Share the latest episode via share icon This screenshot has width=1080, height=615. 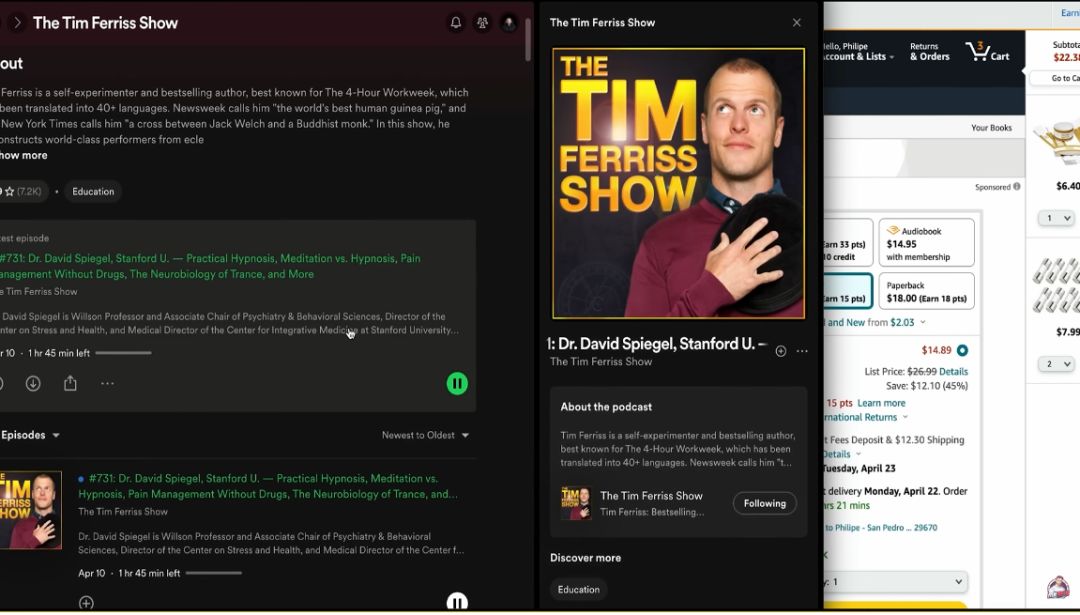(x=70, y=384)
